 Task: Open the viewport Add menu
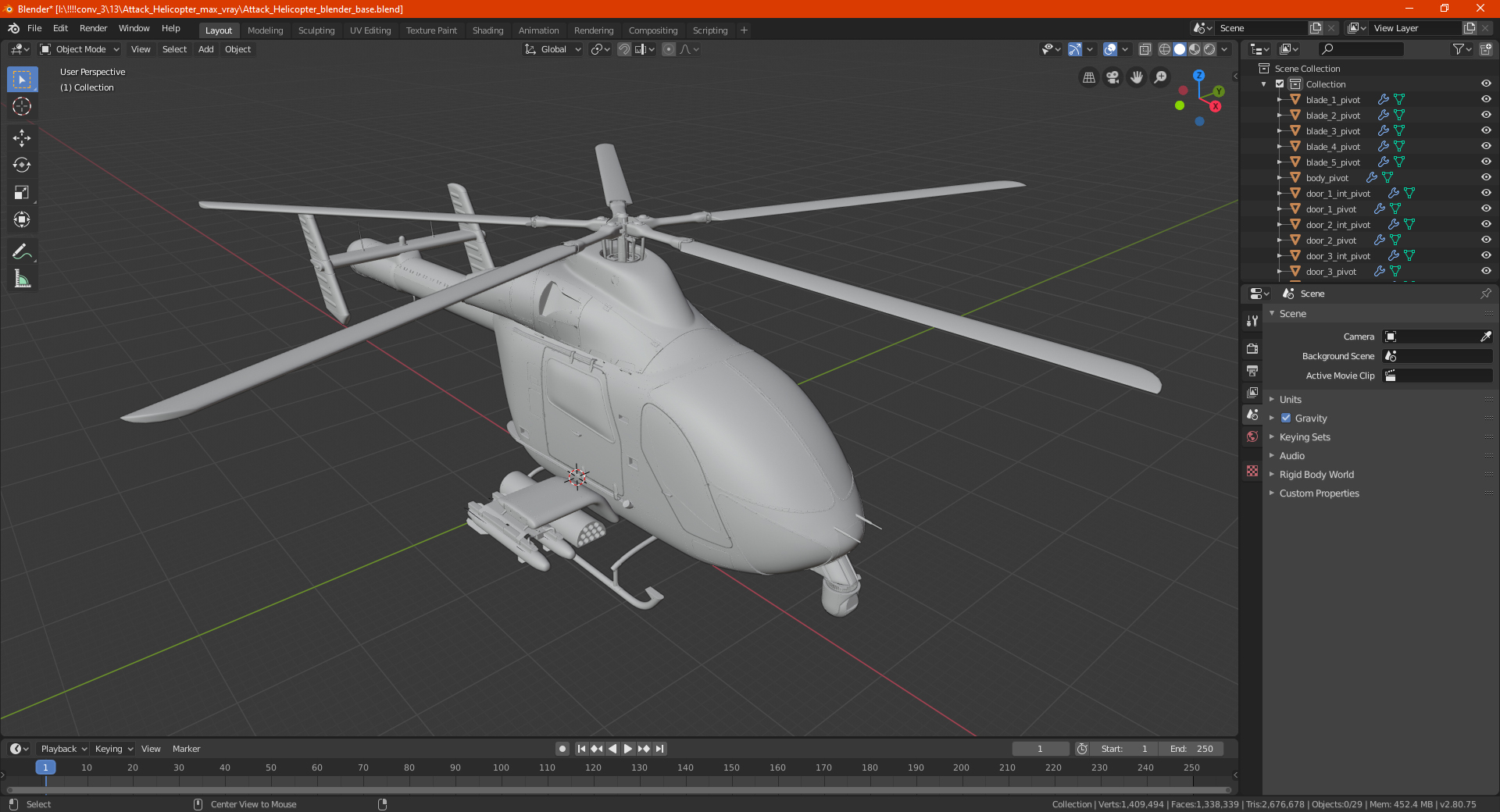(x=205, y=49)
